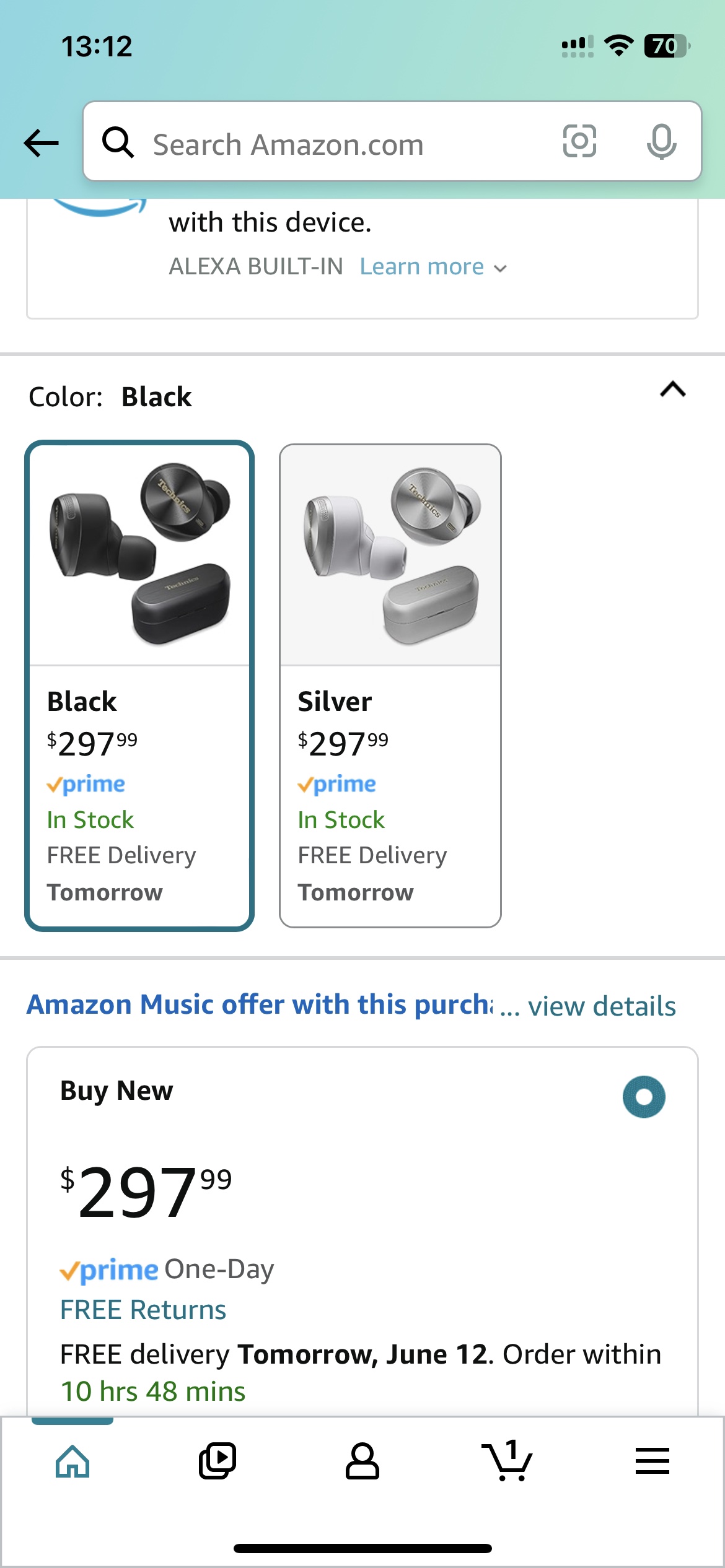Tap the back arrow icon
This screenshot has height=1568, width=725.
pos(41,143)
